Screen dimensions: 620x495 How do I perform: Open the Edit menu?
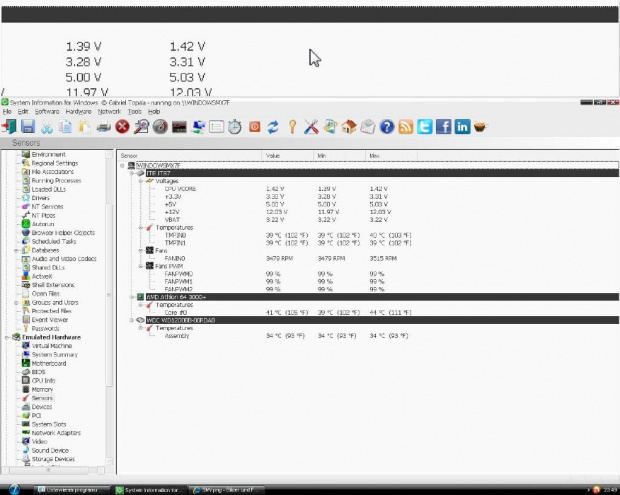pyautogui.click(x=23, y=111)
